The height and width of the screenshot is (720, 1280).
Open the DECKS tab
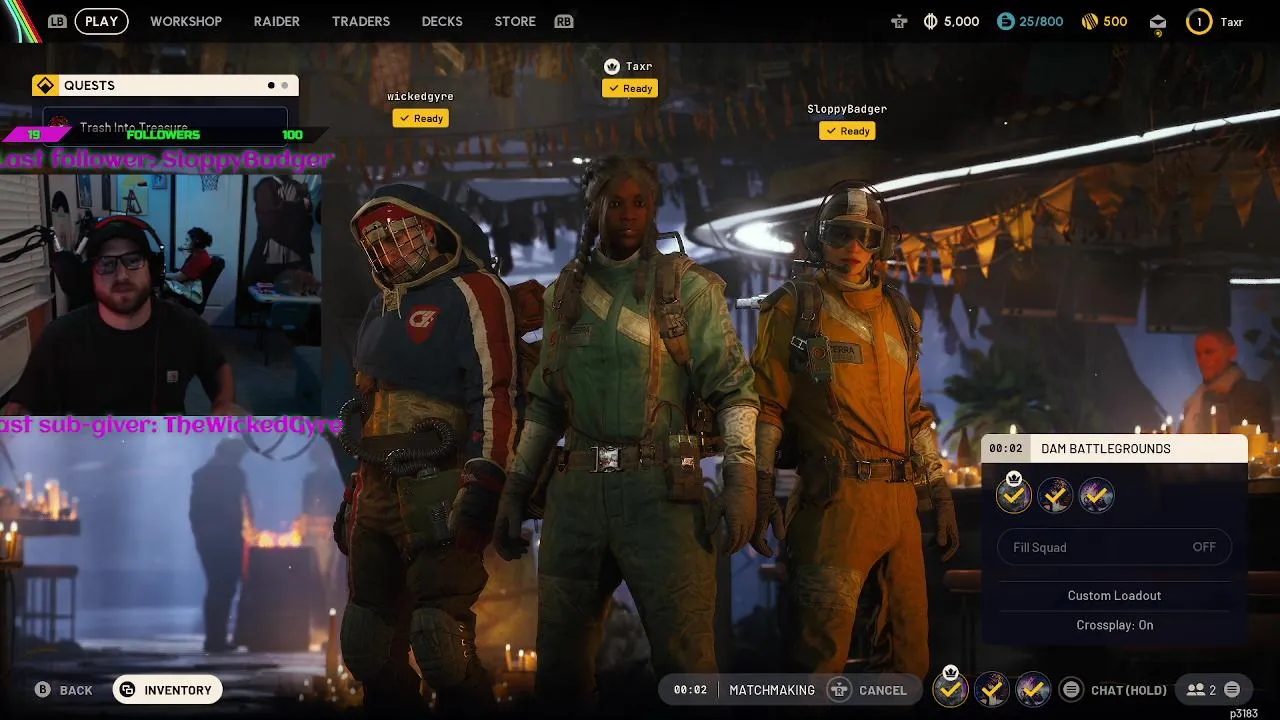442,21
